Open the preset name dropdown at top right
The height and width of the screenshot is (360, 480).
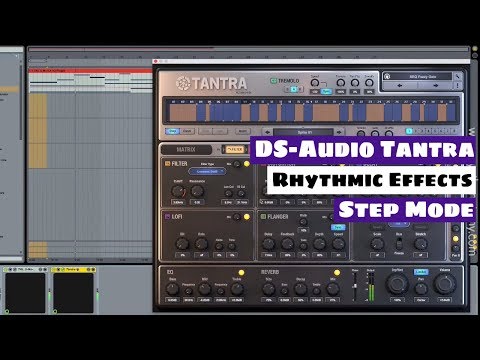click(x=422, y=76)
